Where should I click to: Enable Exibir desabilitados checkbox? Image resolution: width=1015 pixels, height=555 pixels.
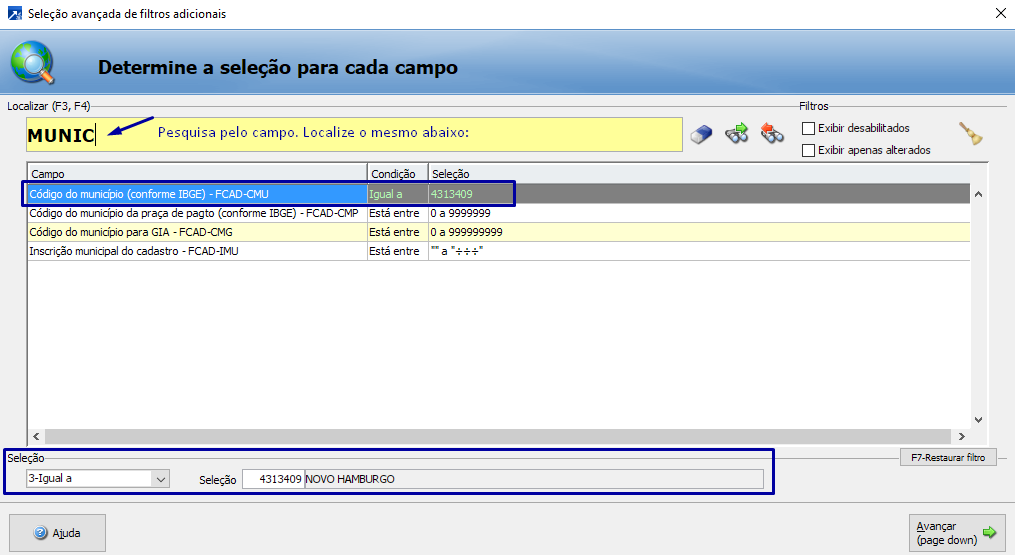click(x=809, y=128)
